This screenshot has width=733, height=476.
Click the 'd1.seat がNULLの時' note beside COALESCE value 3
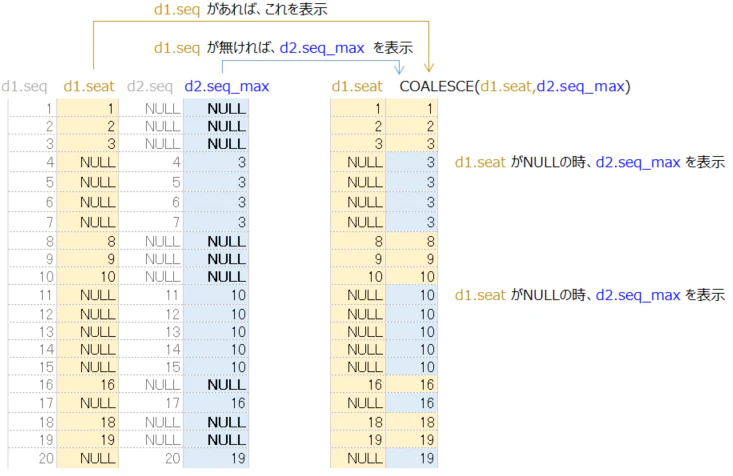[x=589, y=162]
